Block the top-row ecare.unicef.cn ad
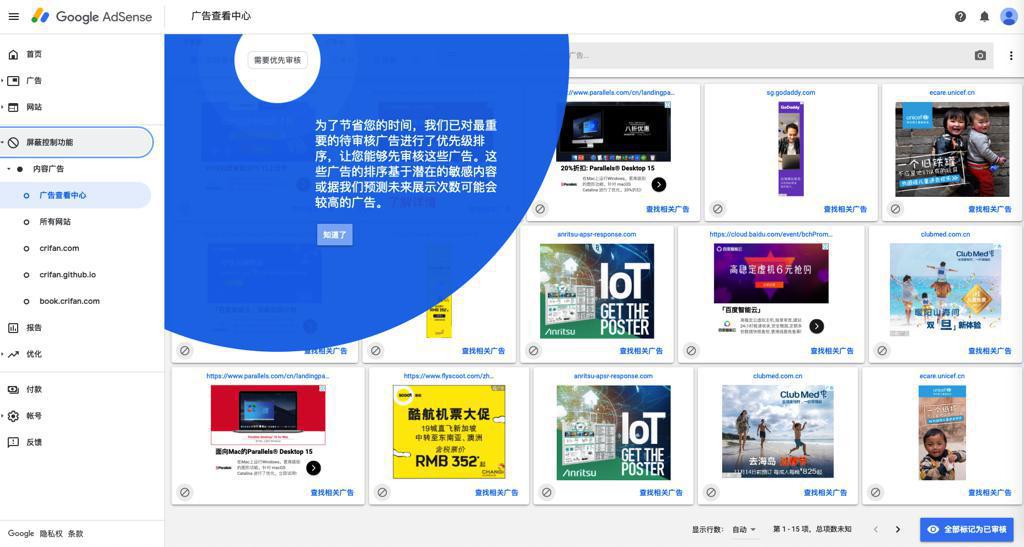The height and width of the screenshot is (547, 1024). [895, 209]
